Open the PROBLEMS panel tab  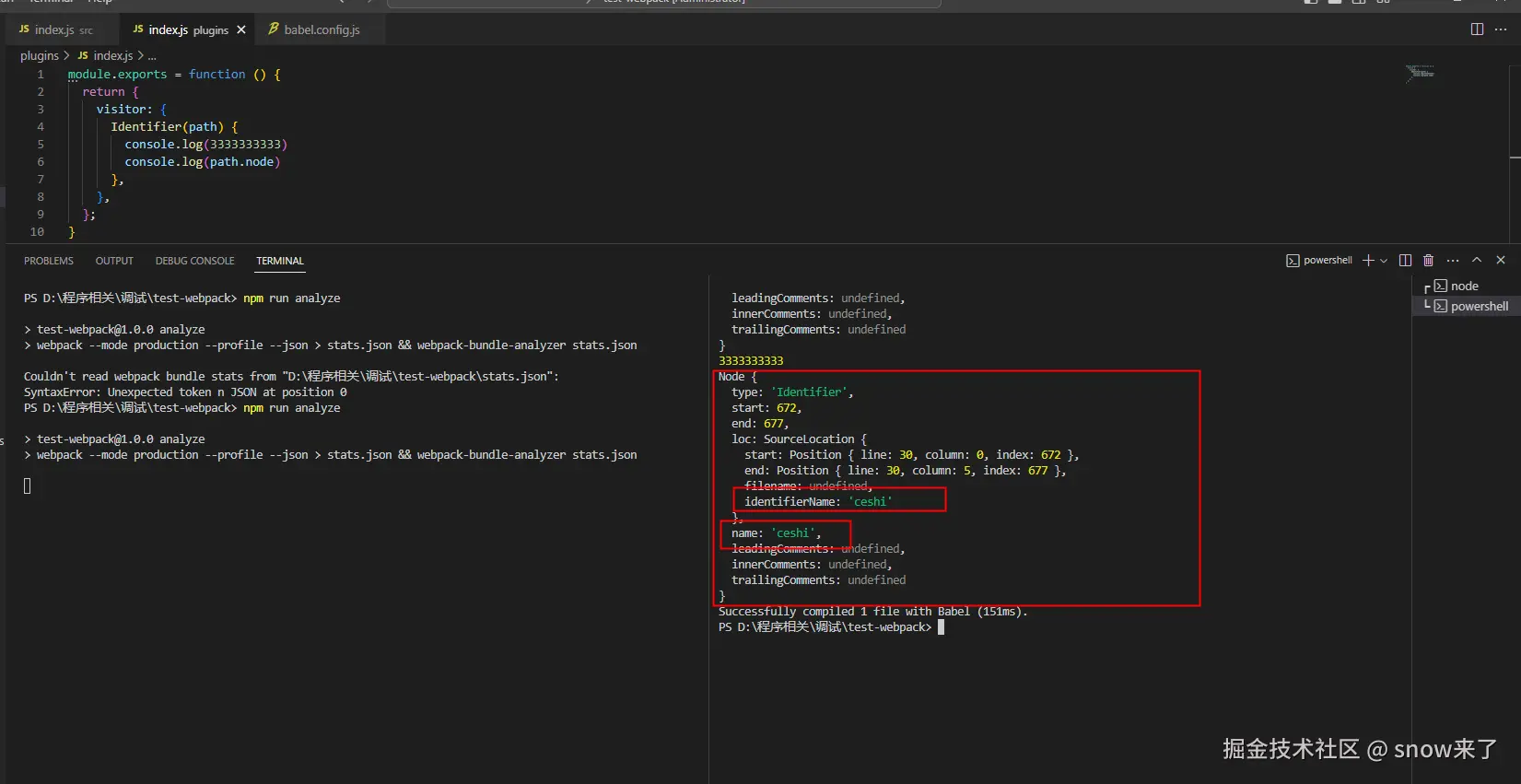point(49,261)
